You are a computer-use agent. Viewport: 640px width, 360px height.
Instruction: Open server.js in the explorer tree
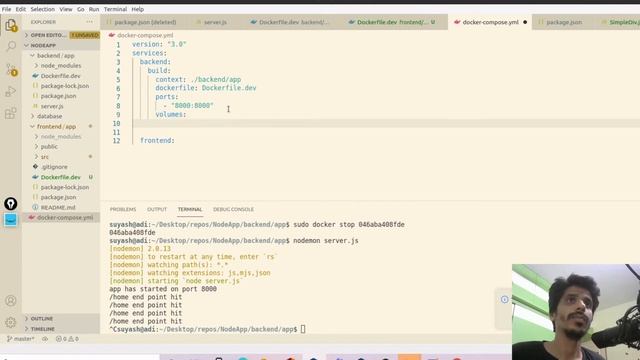click(61, 106)
